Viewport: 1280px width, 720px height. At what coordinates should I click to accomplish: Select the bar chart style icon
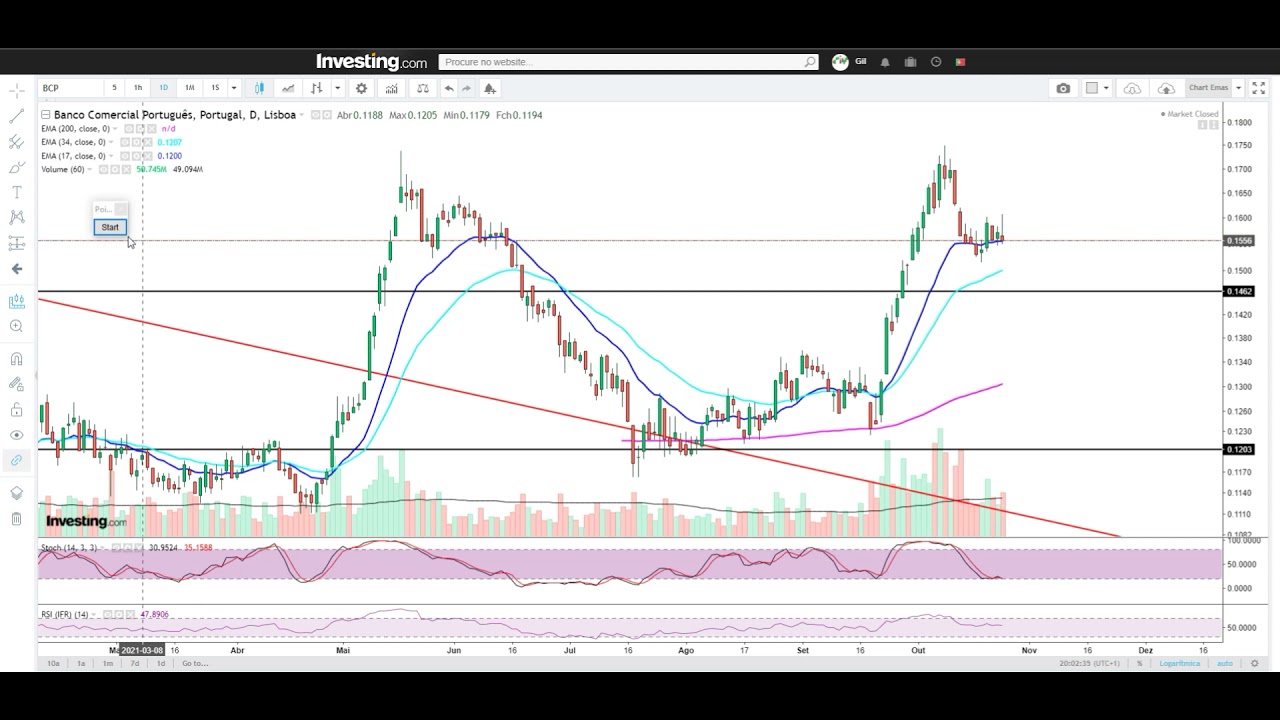tap(316, 88)
